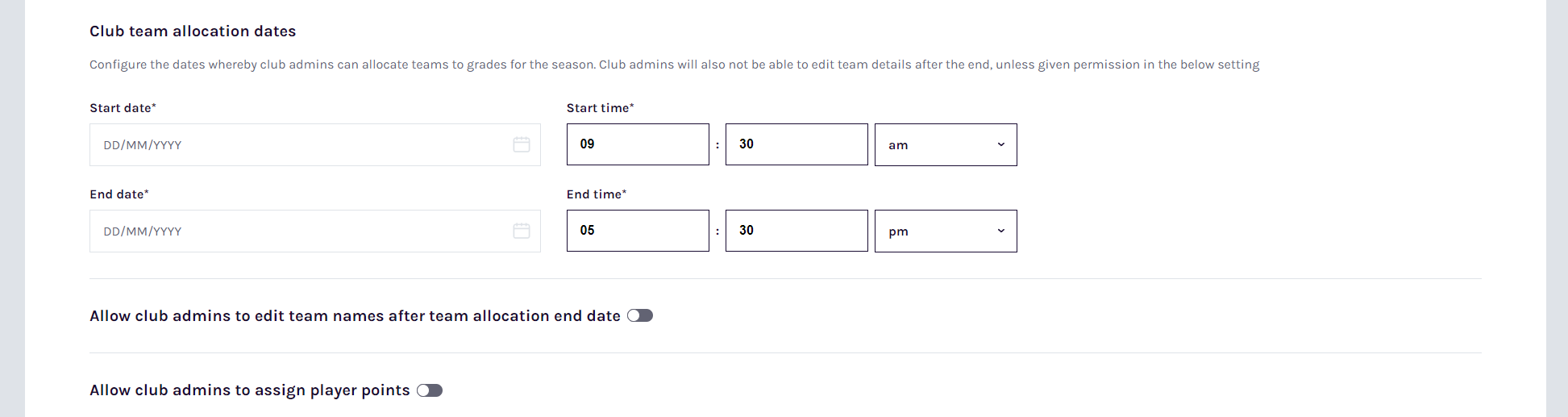Click the assign player points setting label text
The height and width of the screenshot is (417, 1568).
250,390
